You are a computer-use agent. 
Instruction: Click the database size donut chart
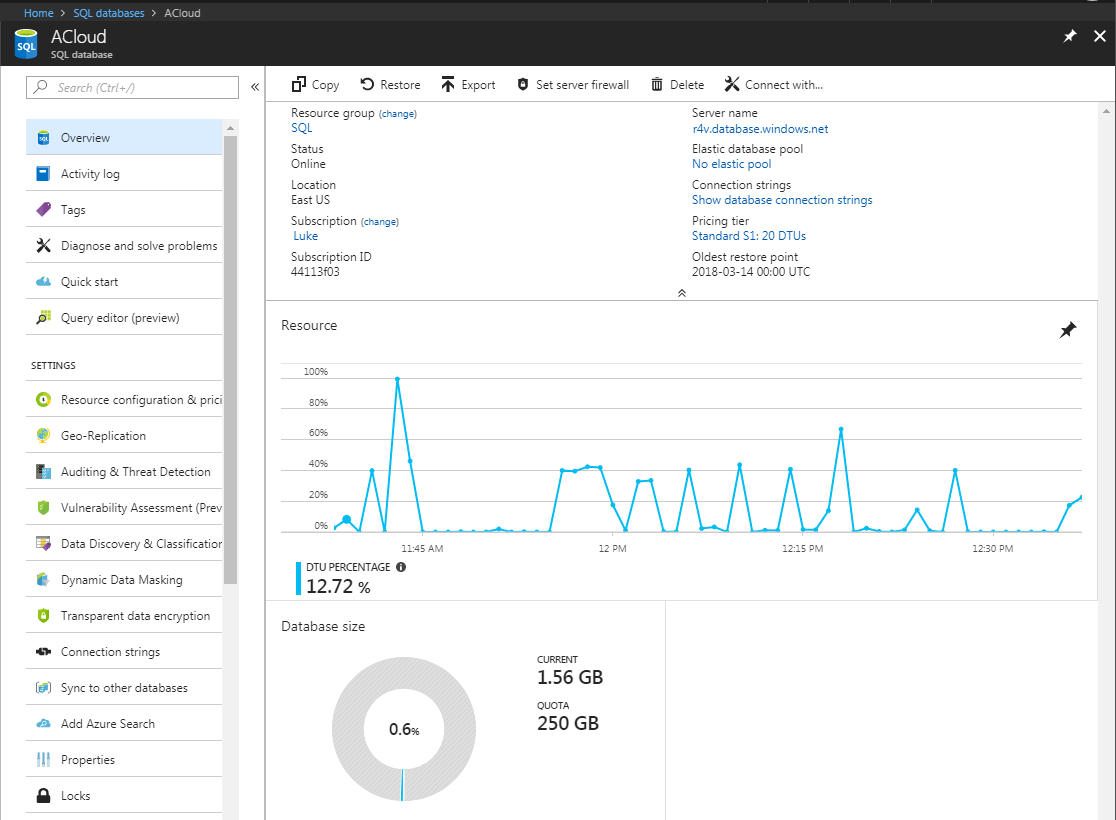[404, 729]
